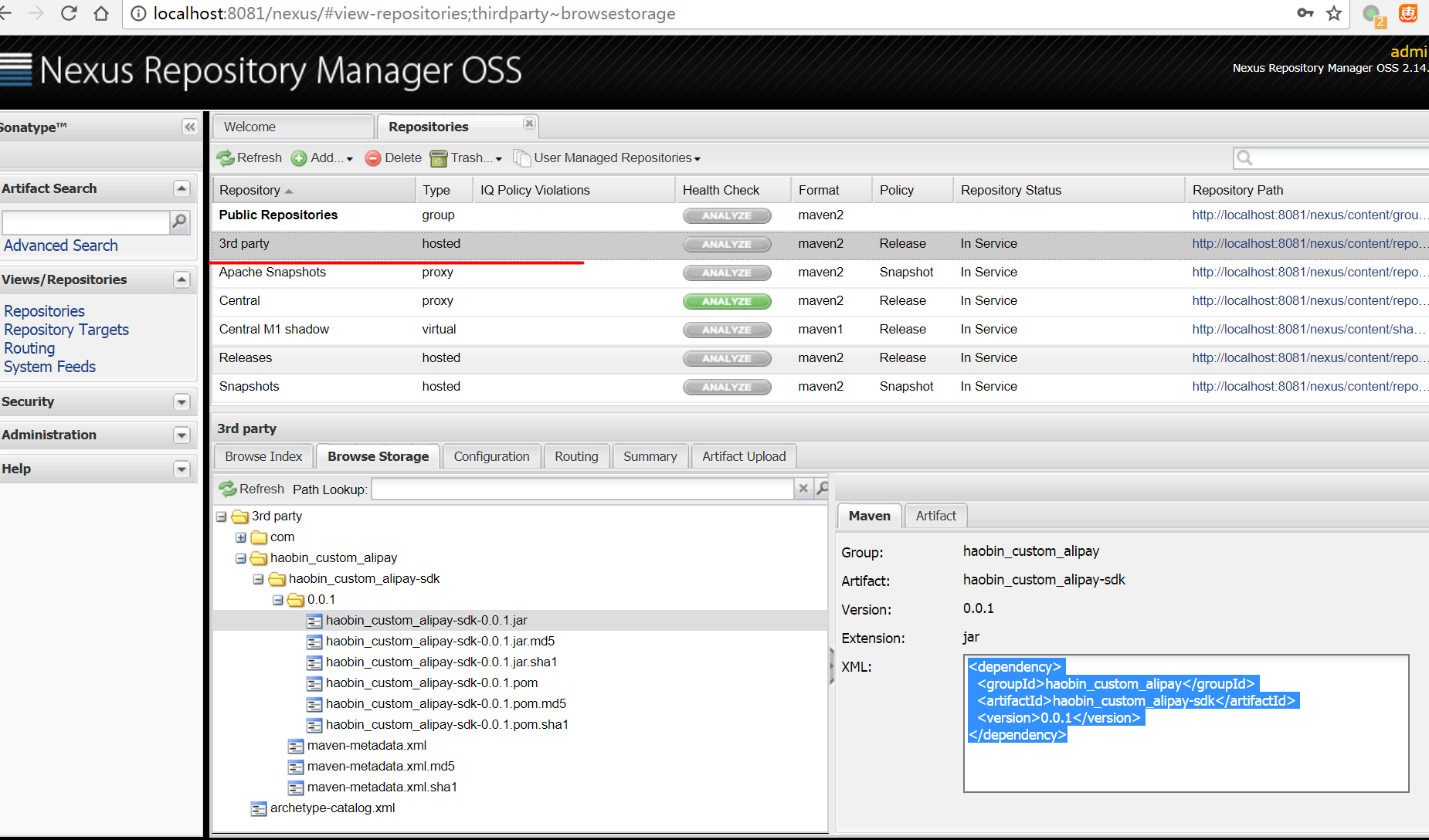Analyze health of 3rd party repository

727,244
